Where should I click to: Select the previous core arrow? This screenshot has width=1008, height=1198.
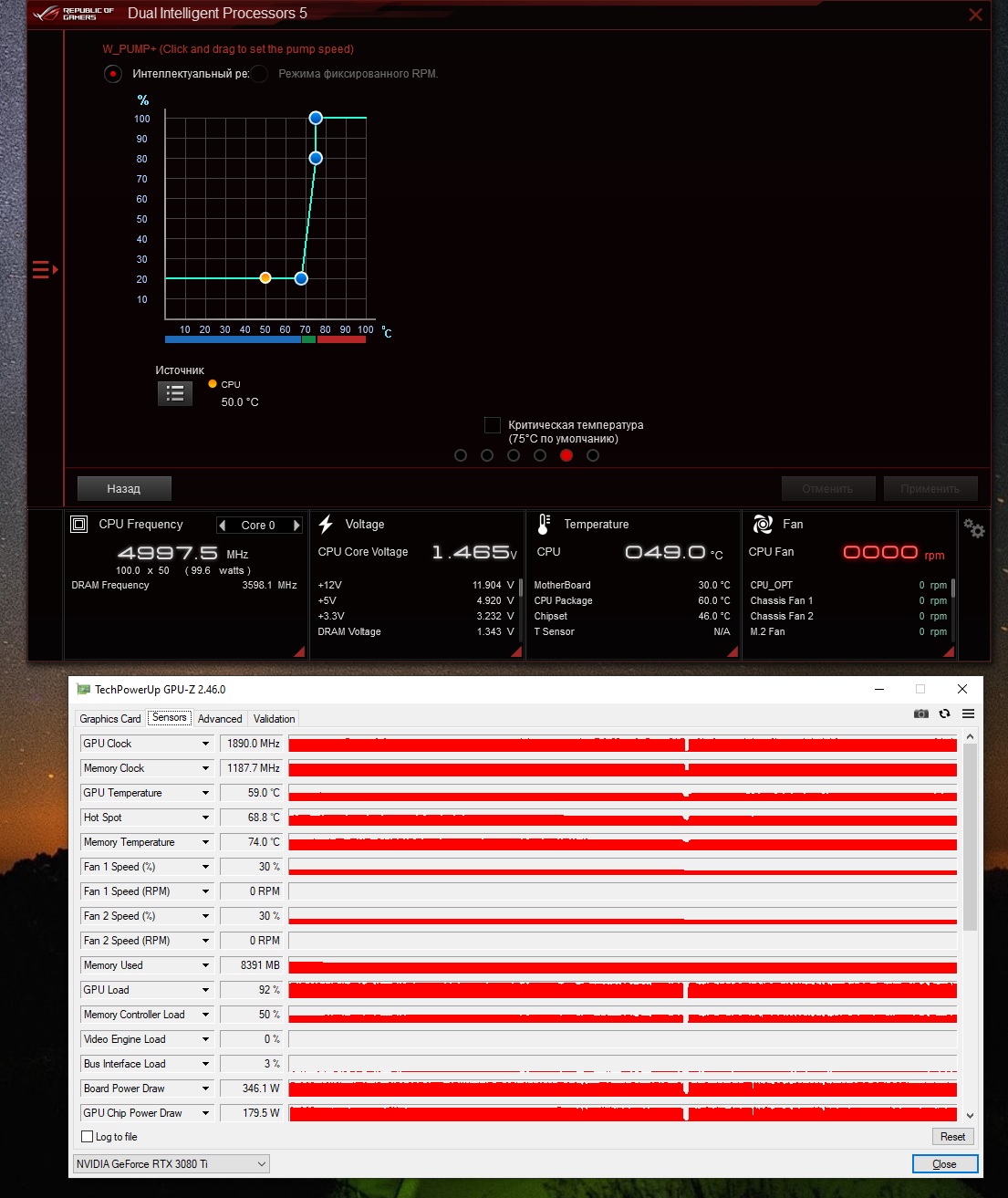pos(222,525)
